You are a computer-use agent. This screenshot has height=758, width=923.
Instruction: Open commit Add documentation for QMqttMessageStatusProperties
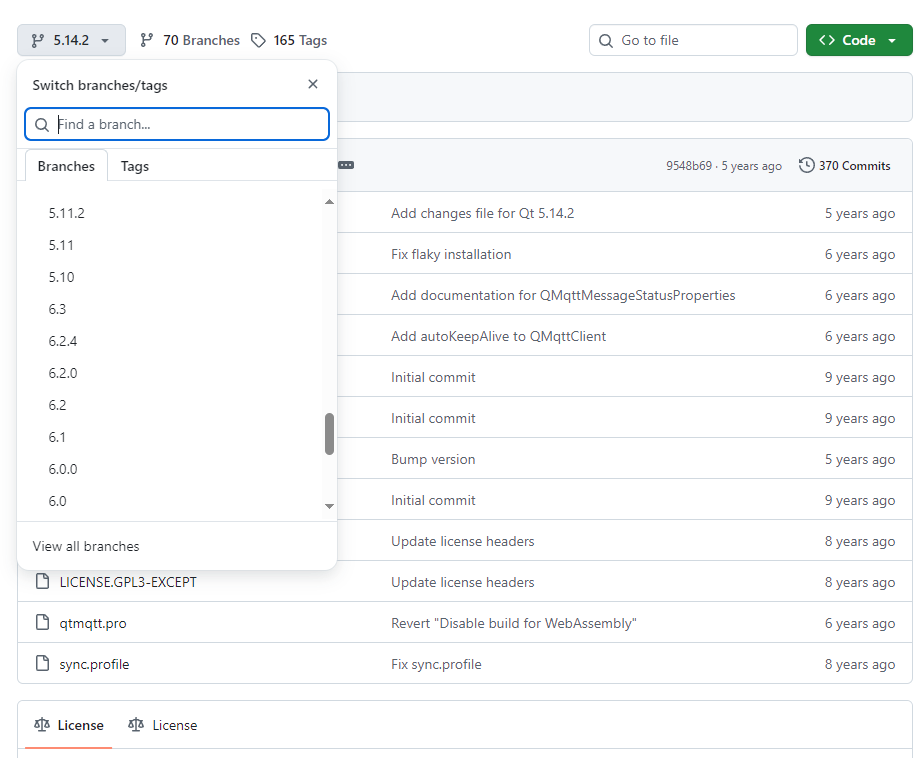click(563, 295)
